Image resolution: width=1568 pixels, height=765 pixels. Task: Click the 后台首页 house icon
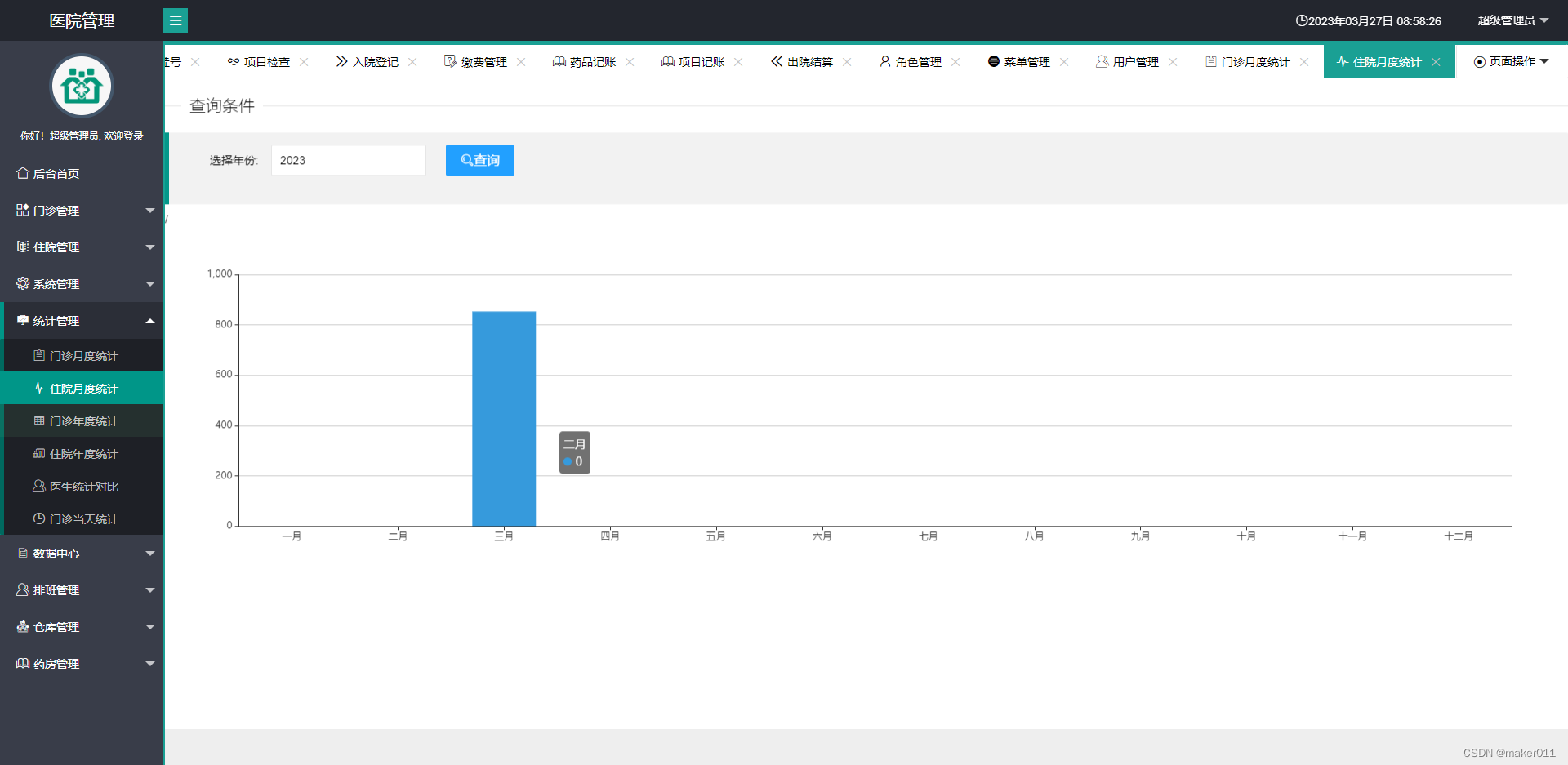pos(23,173)
